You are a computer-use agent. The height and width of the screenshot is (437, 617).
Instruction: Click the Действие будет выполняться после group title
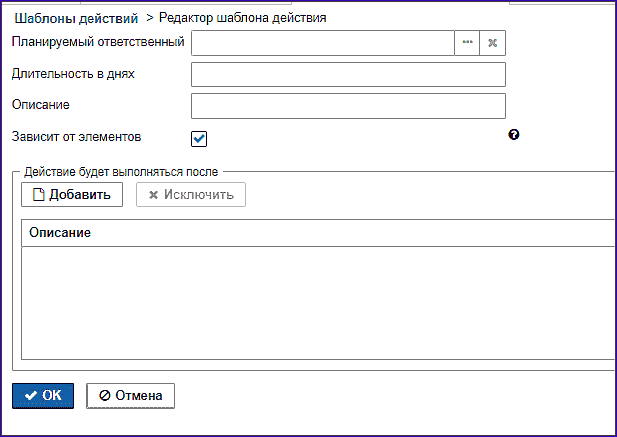click(121, 172)
